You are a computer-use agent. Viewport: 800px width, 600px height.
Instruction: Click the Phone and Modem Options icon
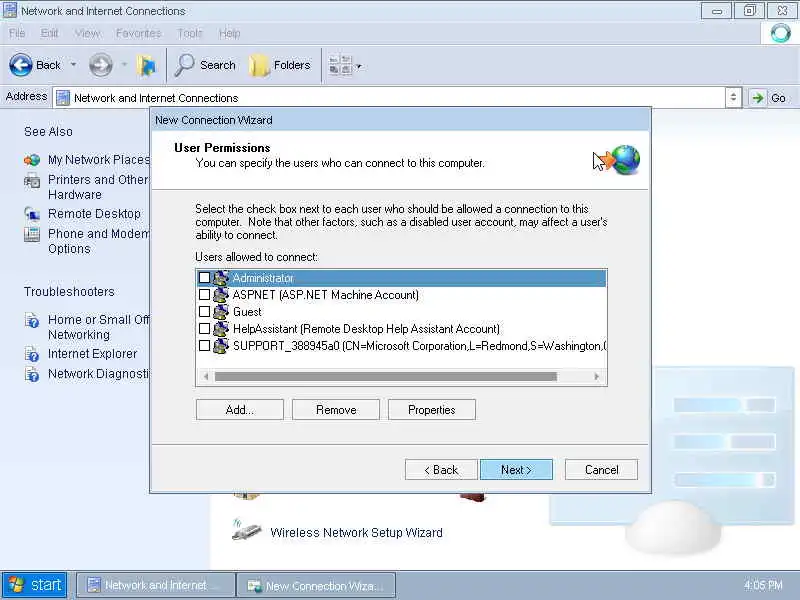click(32, 234)
